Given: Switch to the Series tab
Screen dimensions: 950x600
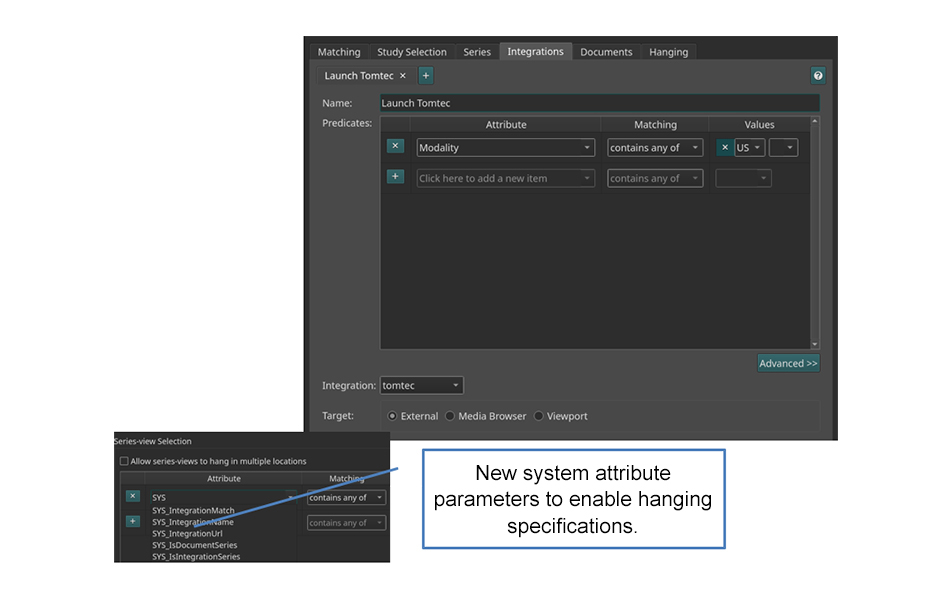Looking at the screenshot, I should tap(477, 52).
